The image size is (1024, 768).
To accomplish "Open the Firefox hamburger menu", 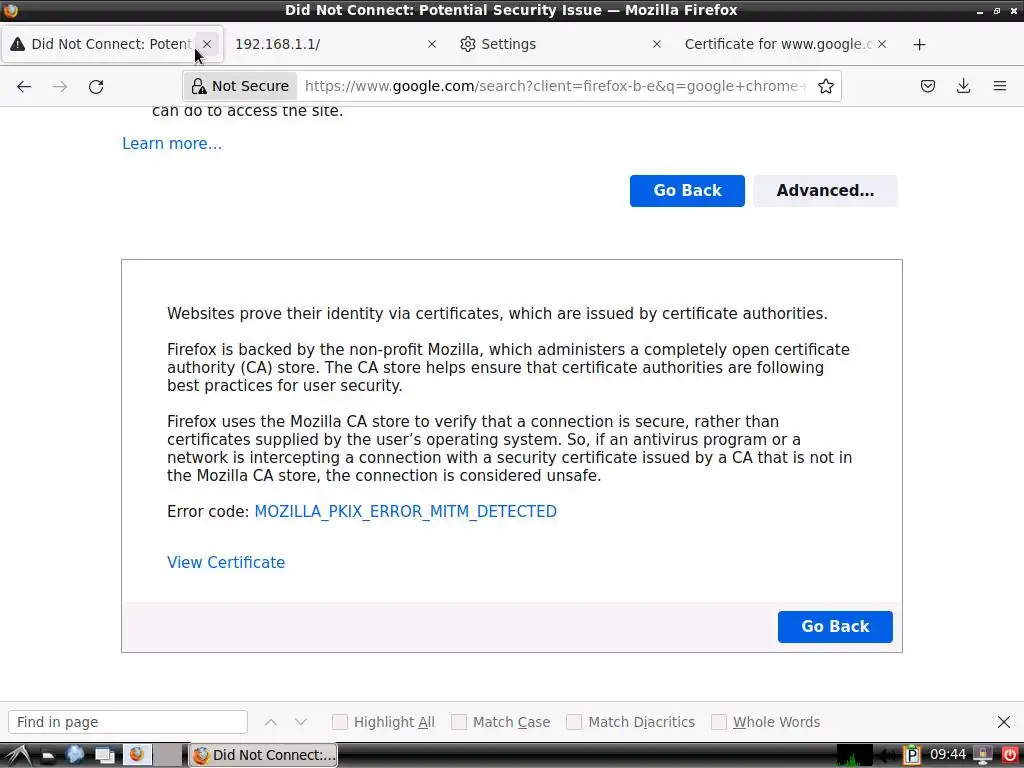I will (x=1000, y=86).
